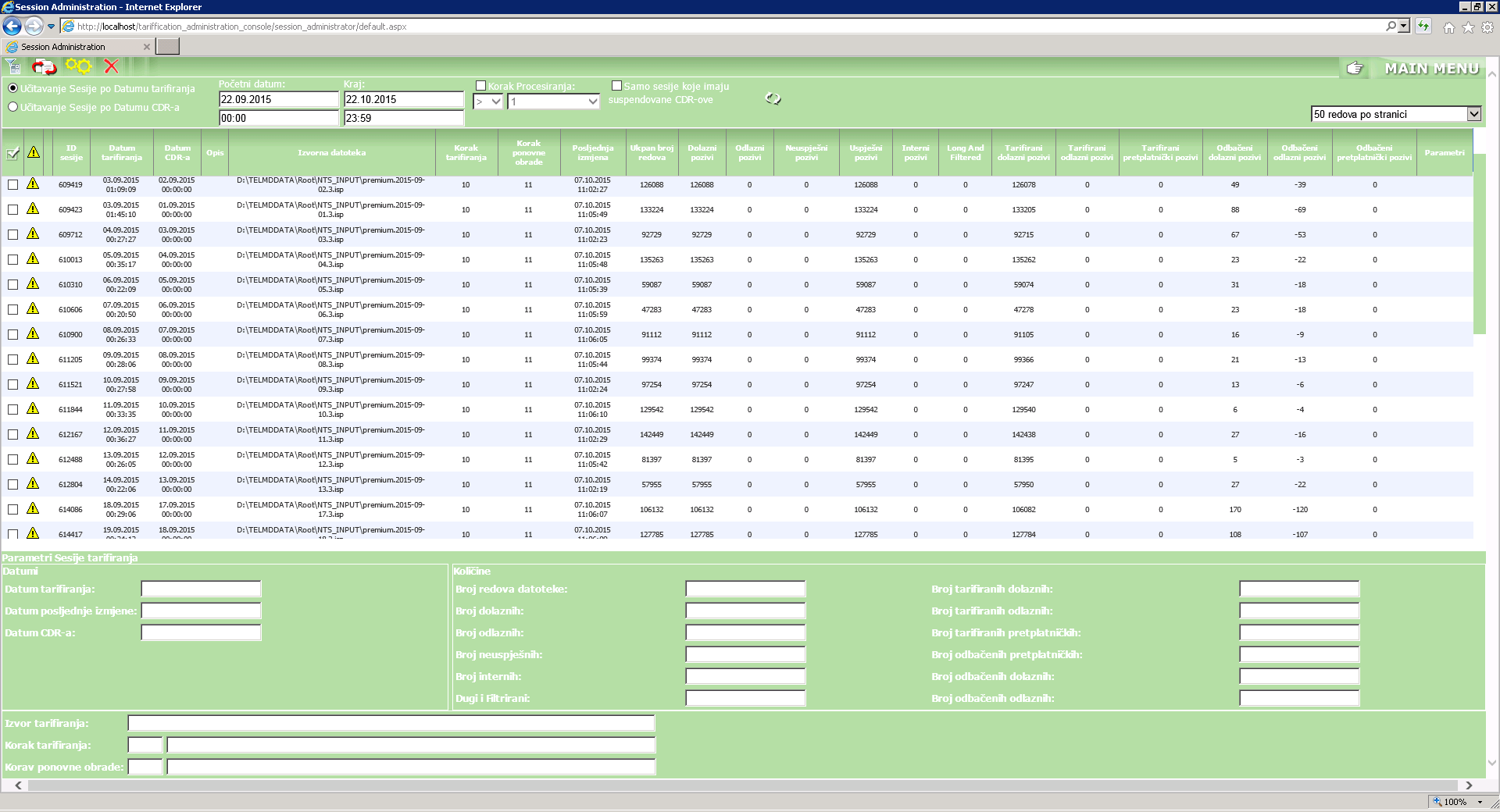Viewport: 1500px width, 812px height.
Task: Click warning icon for session 610900
Action: click(x=33, y=333)
